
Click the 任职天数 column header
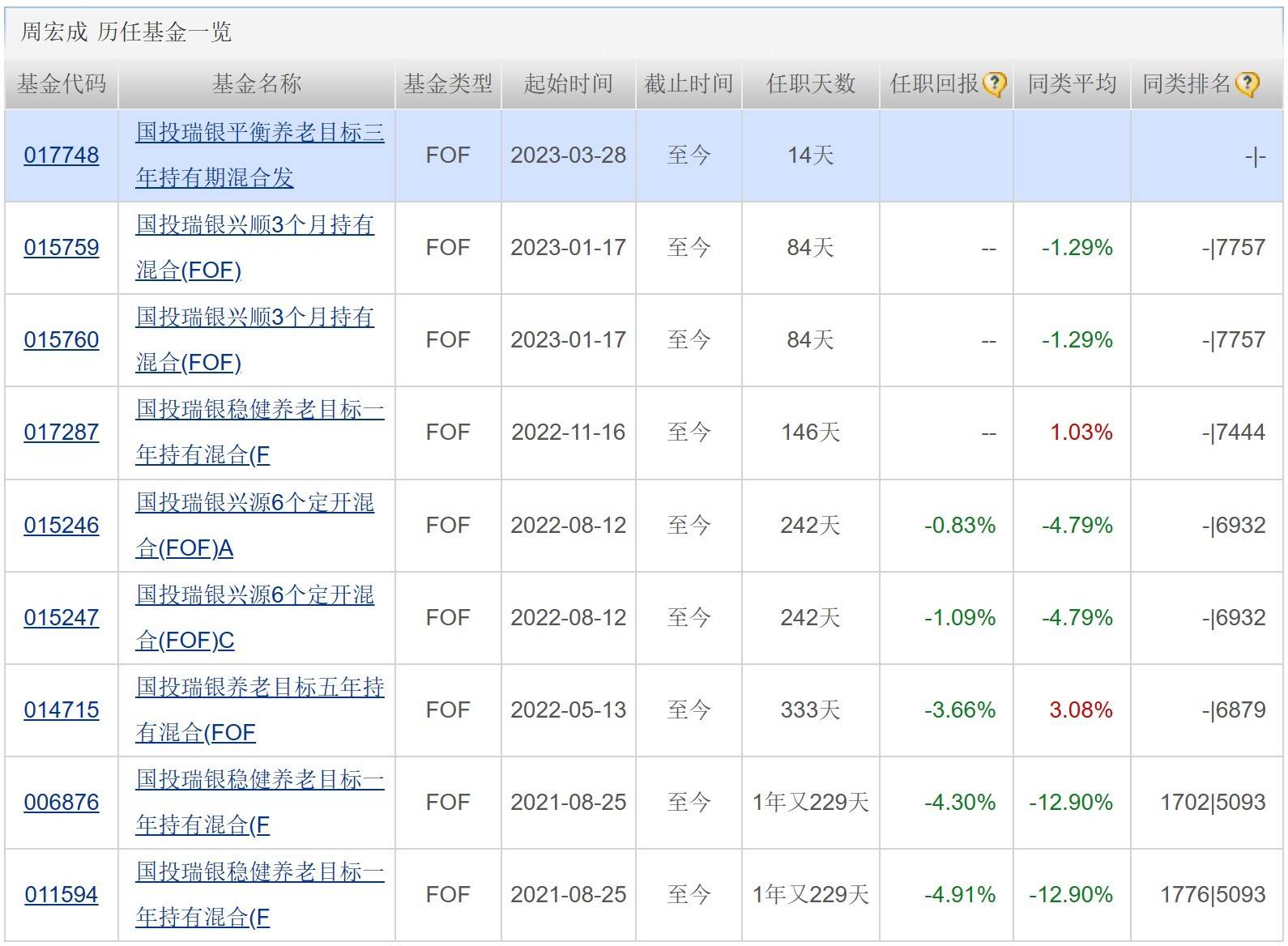[x=811, y=84]
